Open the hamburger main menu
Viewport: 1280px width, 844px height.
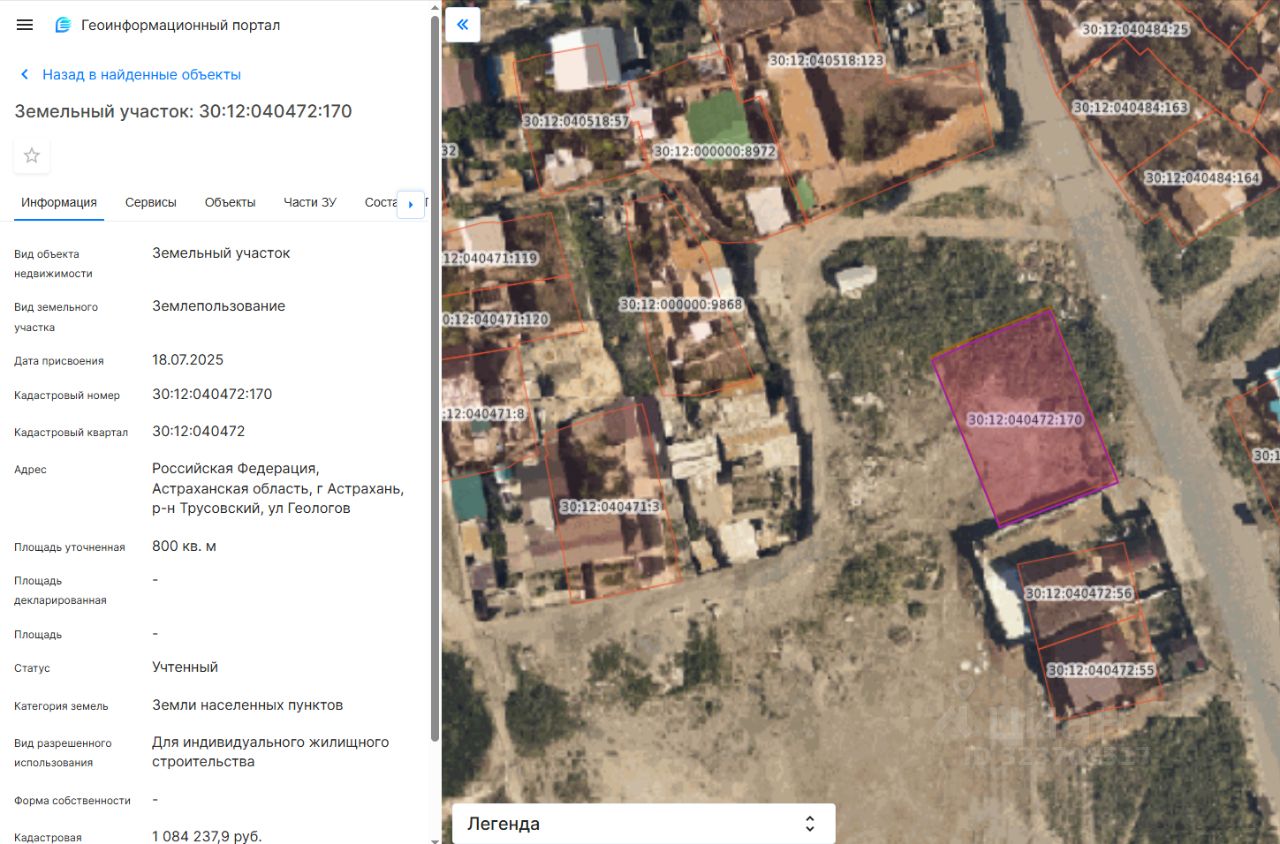(x=25, y=25)
